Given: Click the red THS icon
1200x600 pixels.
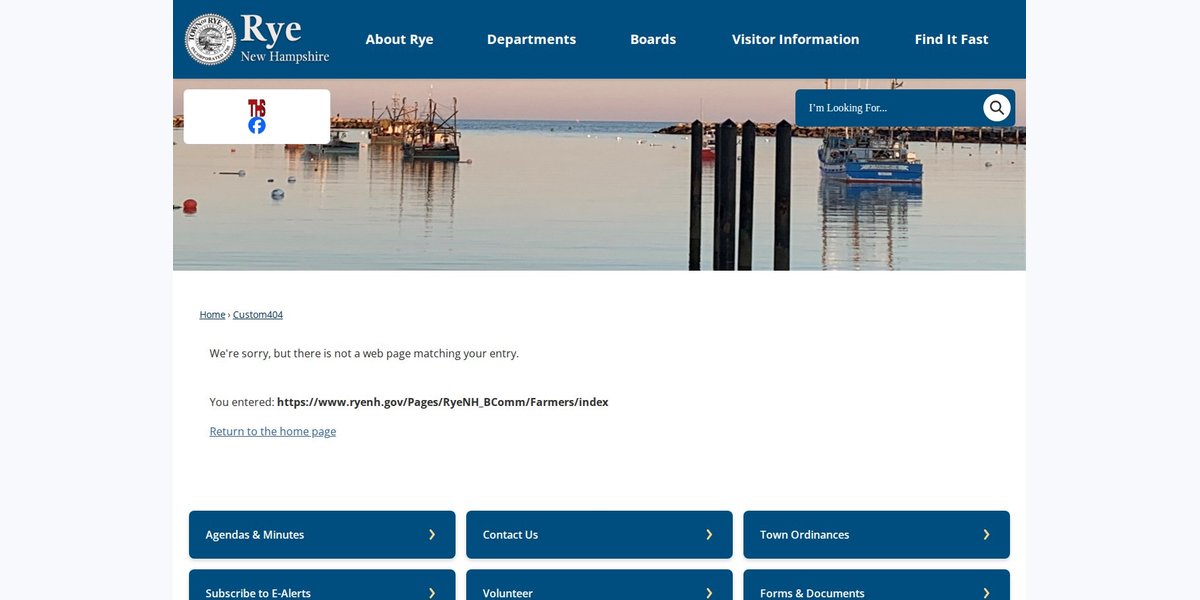Looking at the screenshot, I should click(x=257, y=107).
